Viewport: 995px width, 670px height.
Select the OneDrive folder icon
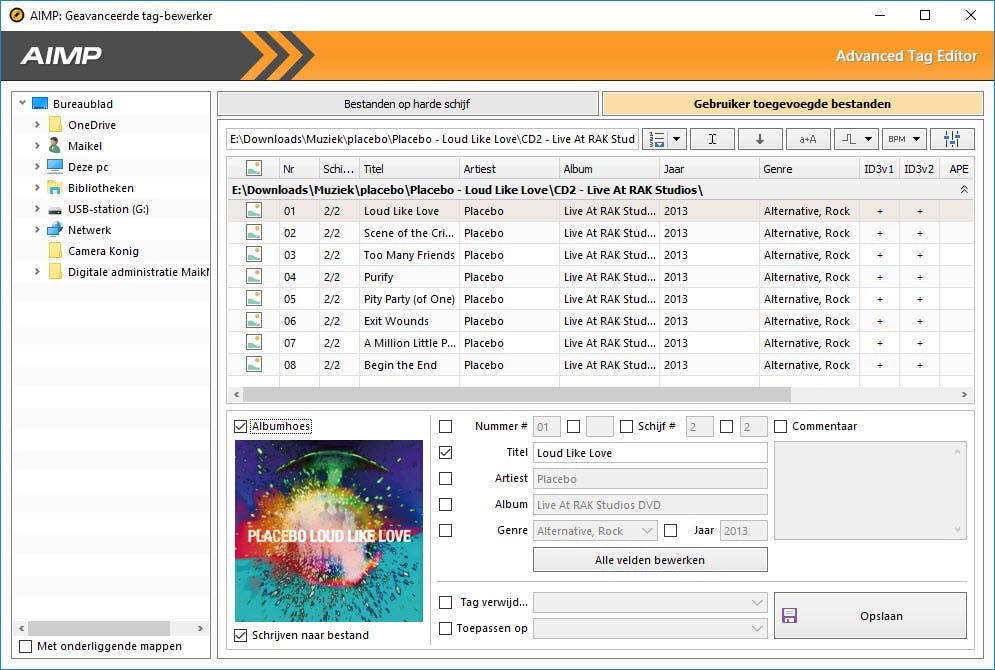click(56, 124)
